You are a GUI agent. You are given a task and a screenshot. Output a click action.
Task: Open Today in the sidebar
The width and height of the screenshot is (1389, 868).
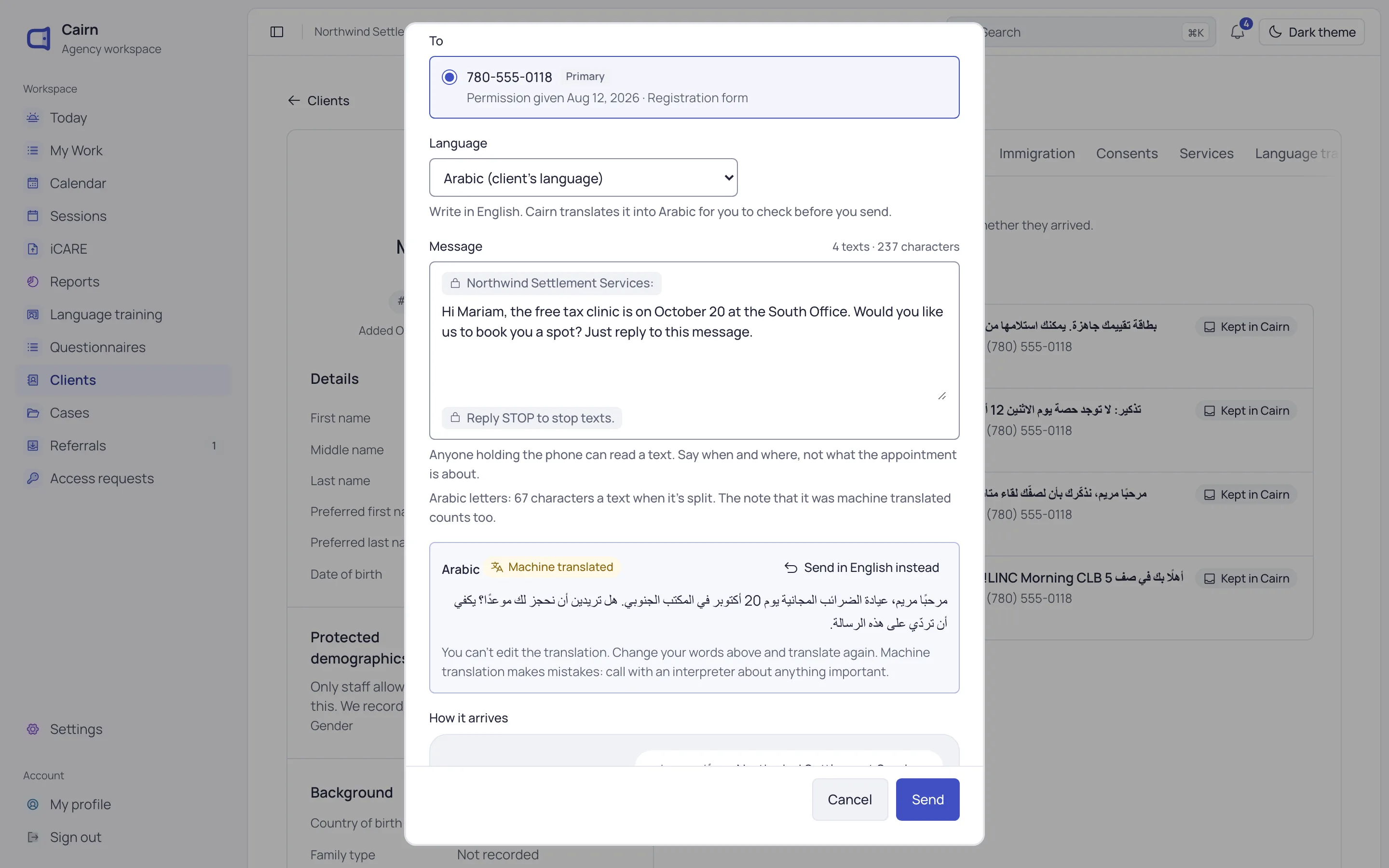[x=123, y=118]
